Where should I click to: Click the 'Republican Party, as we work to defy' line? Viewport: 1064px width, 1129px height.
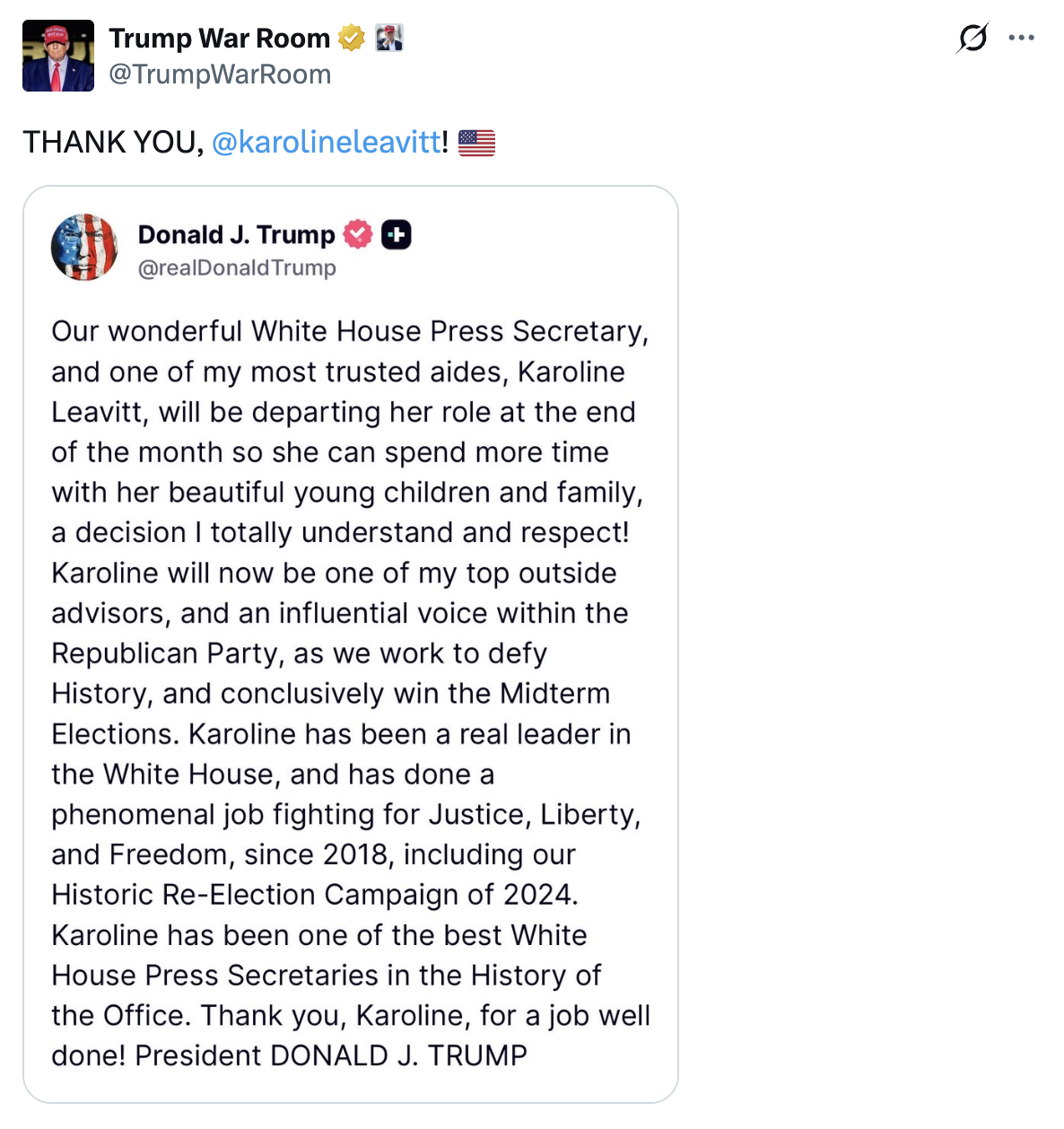click(299, 653)
